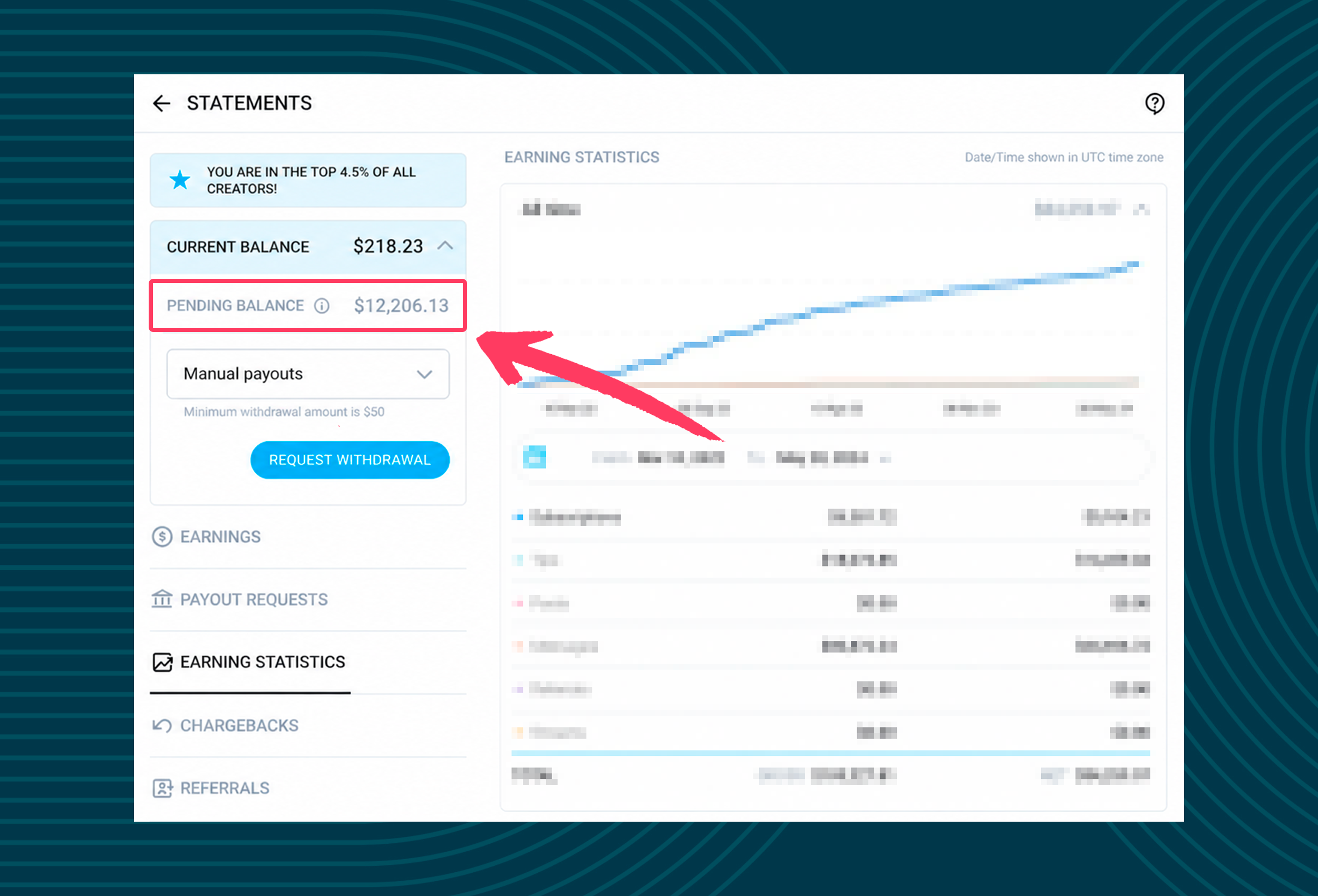
Task: Open the Chargebacks tab
Action: 308,725
